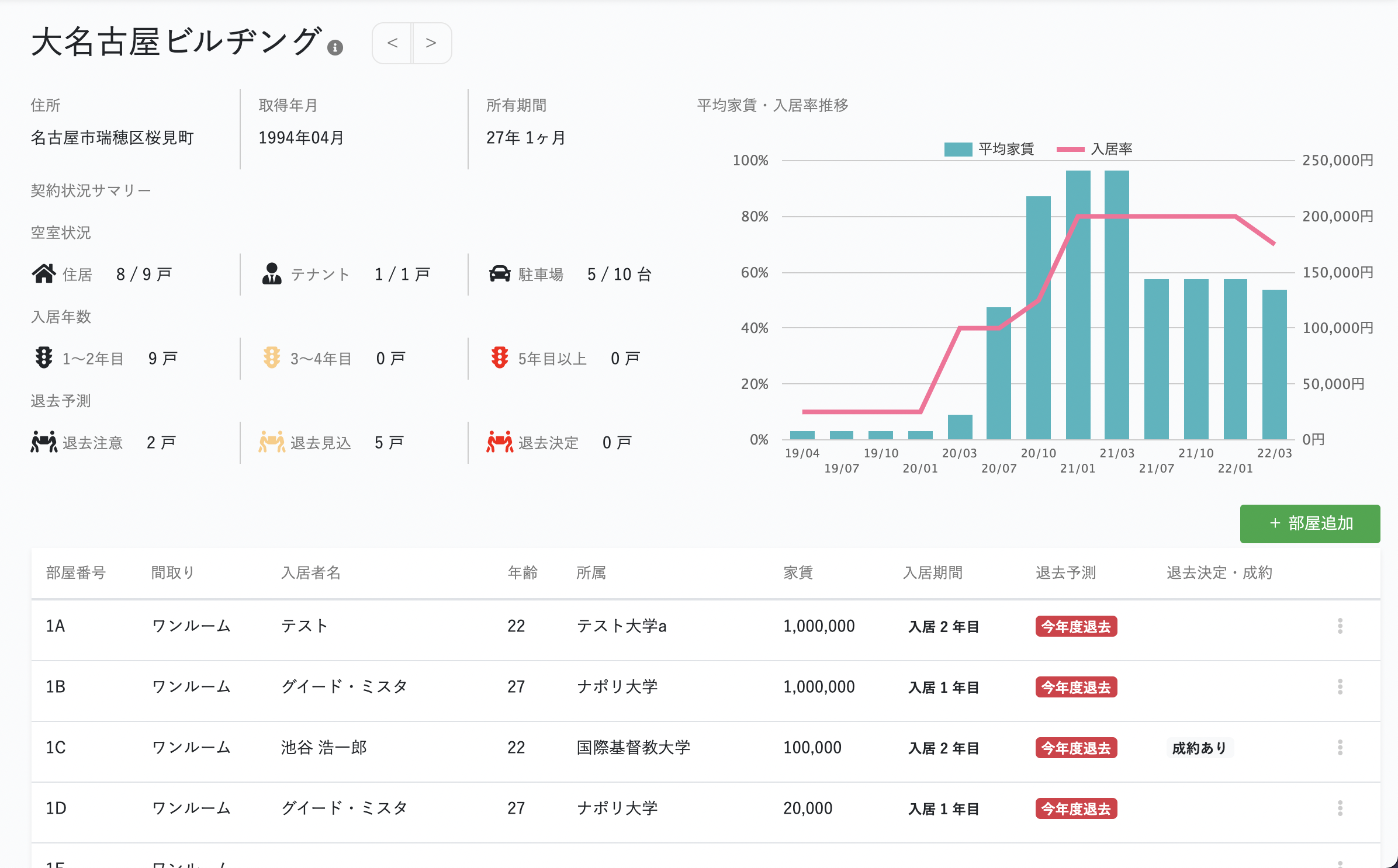Click the red 退去決定 movers icon
The width and height of the screenshot is (1398, 868).
click(x=499, y=442)
